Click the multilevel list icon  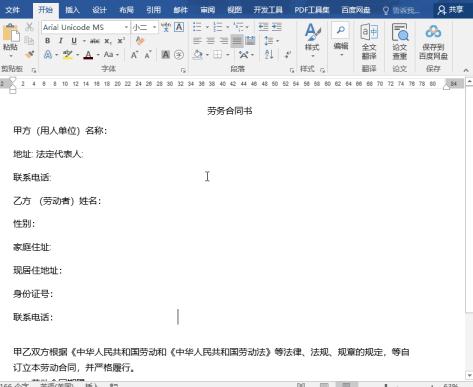point(238,27)
